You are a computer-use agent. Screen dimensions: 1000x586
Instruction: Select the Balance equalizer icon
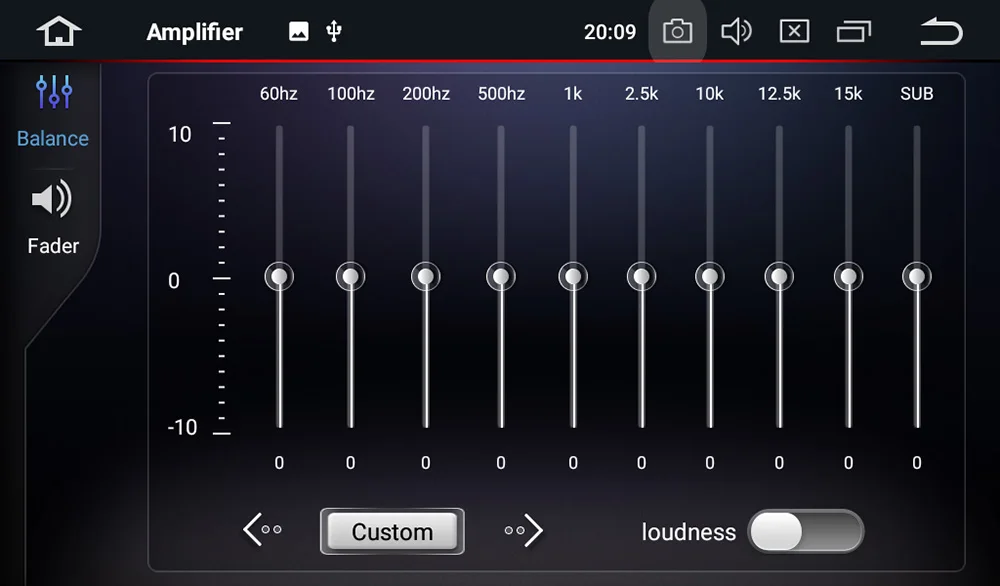coord(54,92)
